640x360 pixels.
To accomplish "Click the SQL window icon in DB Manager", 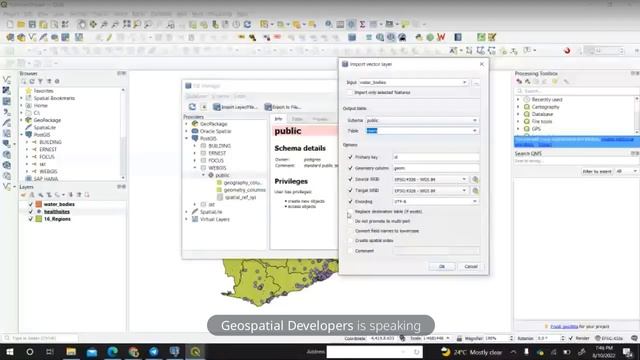I will pos(204,107).
